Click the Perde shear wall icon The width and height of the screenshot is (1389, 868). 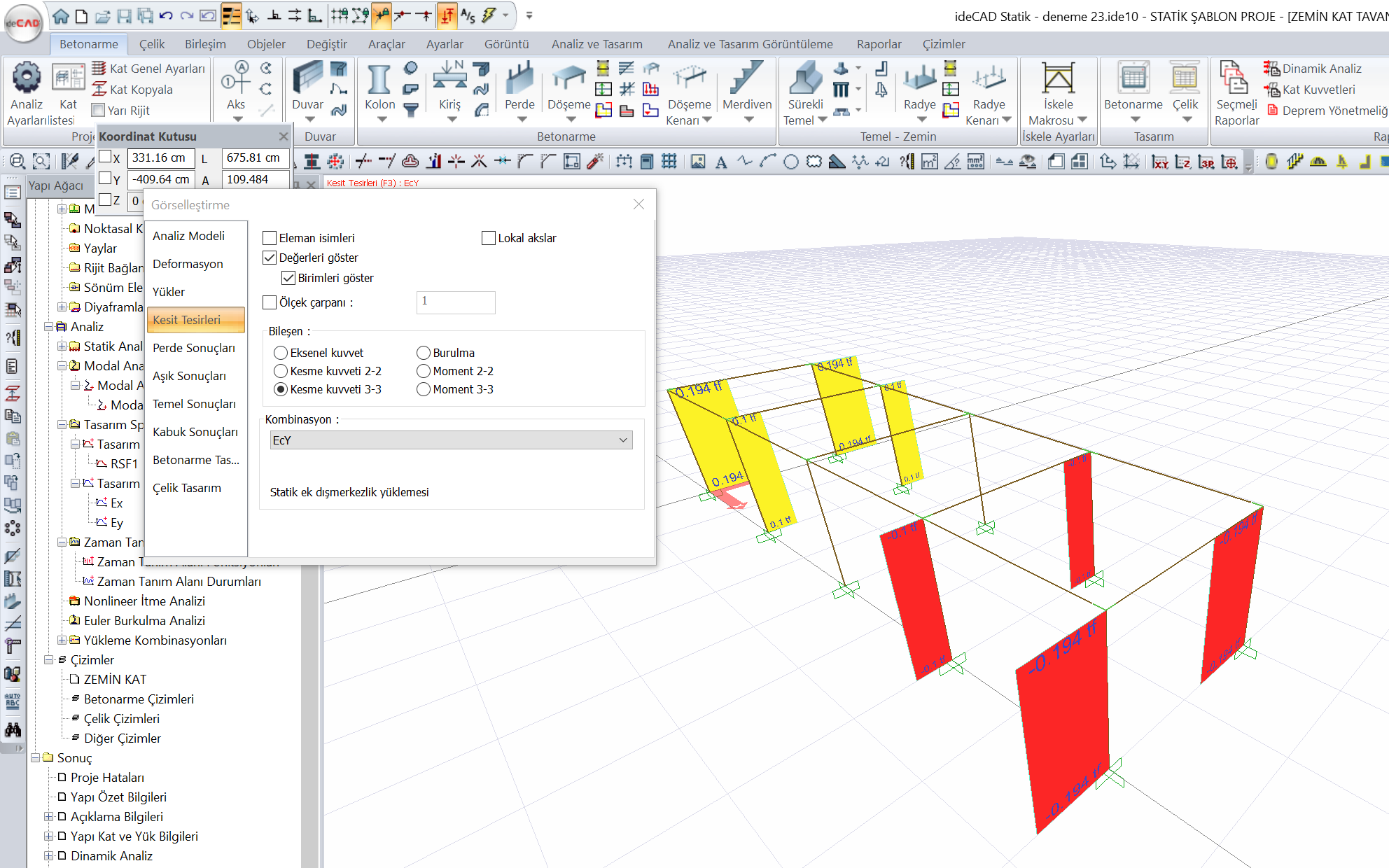[x=519, y=79]
